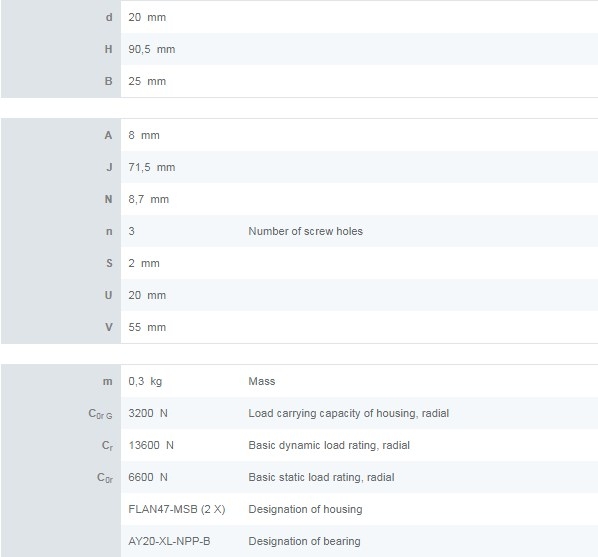Click the U value 20 mm

coord(147,295)
